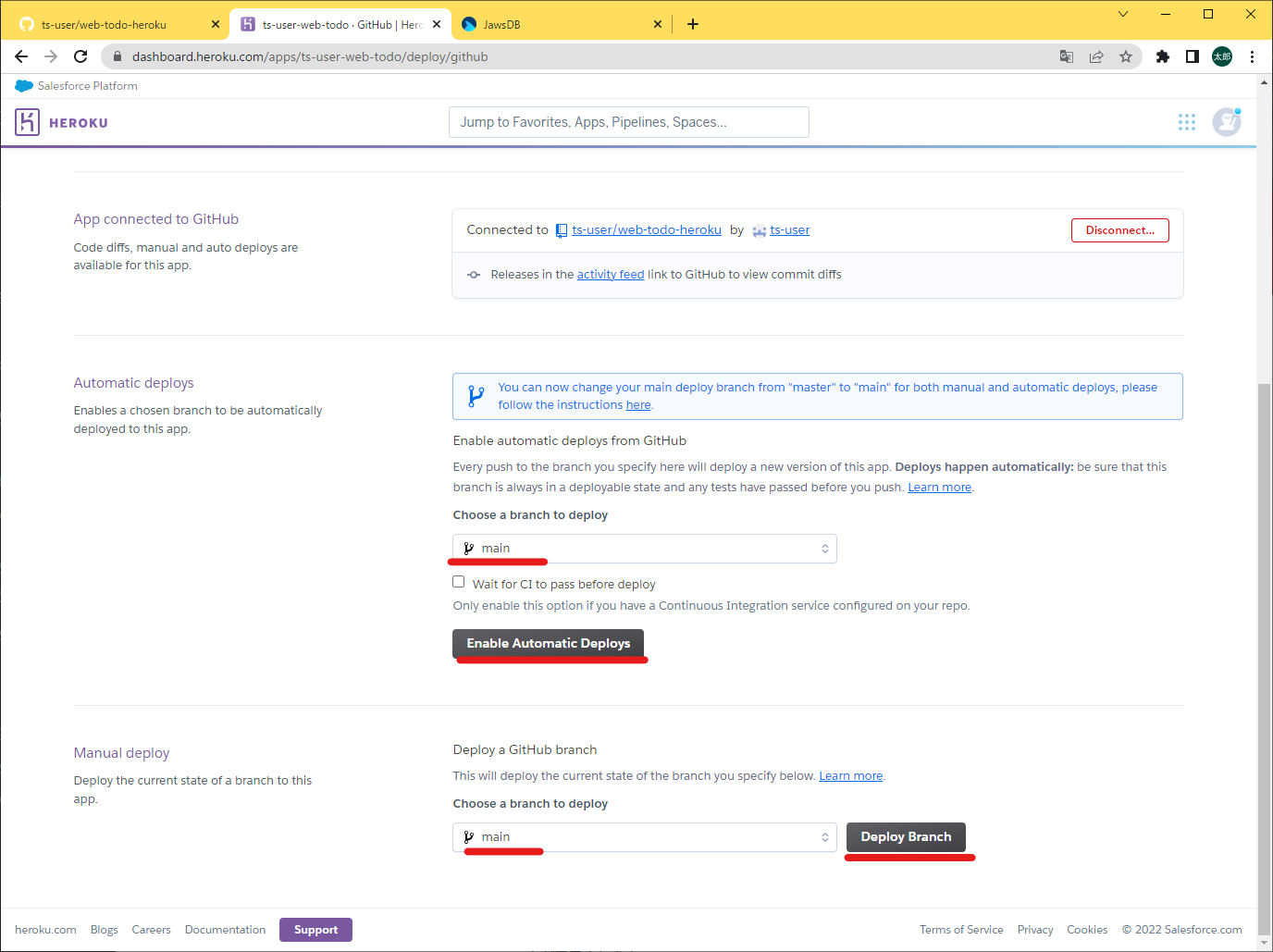Switch to the JawsDB tab
Viewport: 1273px width, 952px height.
pyautogui.click(x=562, y=24)
